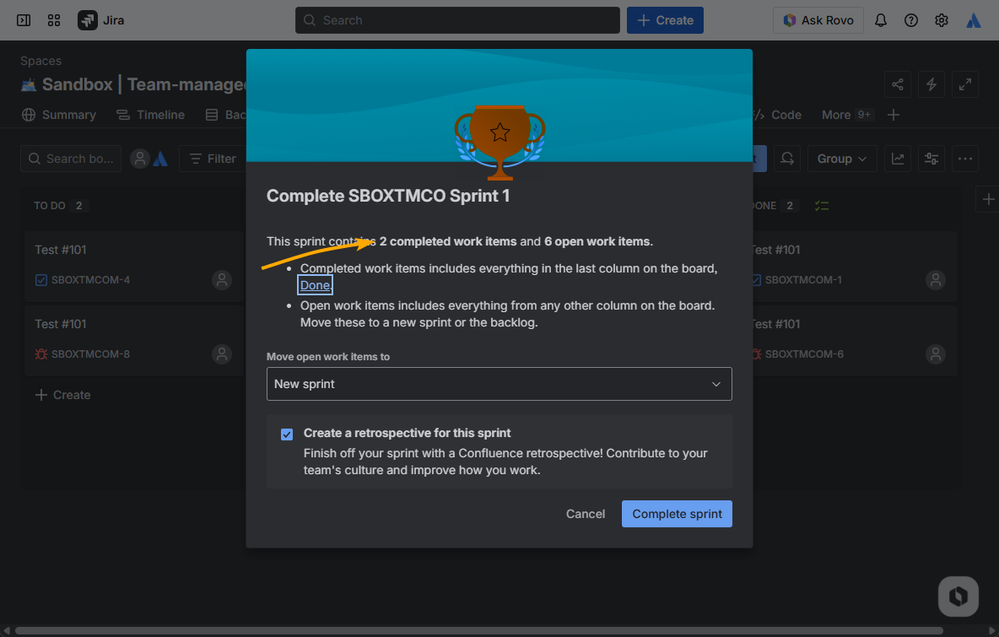
Task: Click the TO DO column header
Action: pyautogui.click(x=50, y=206)
